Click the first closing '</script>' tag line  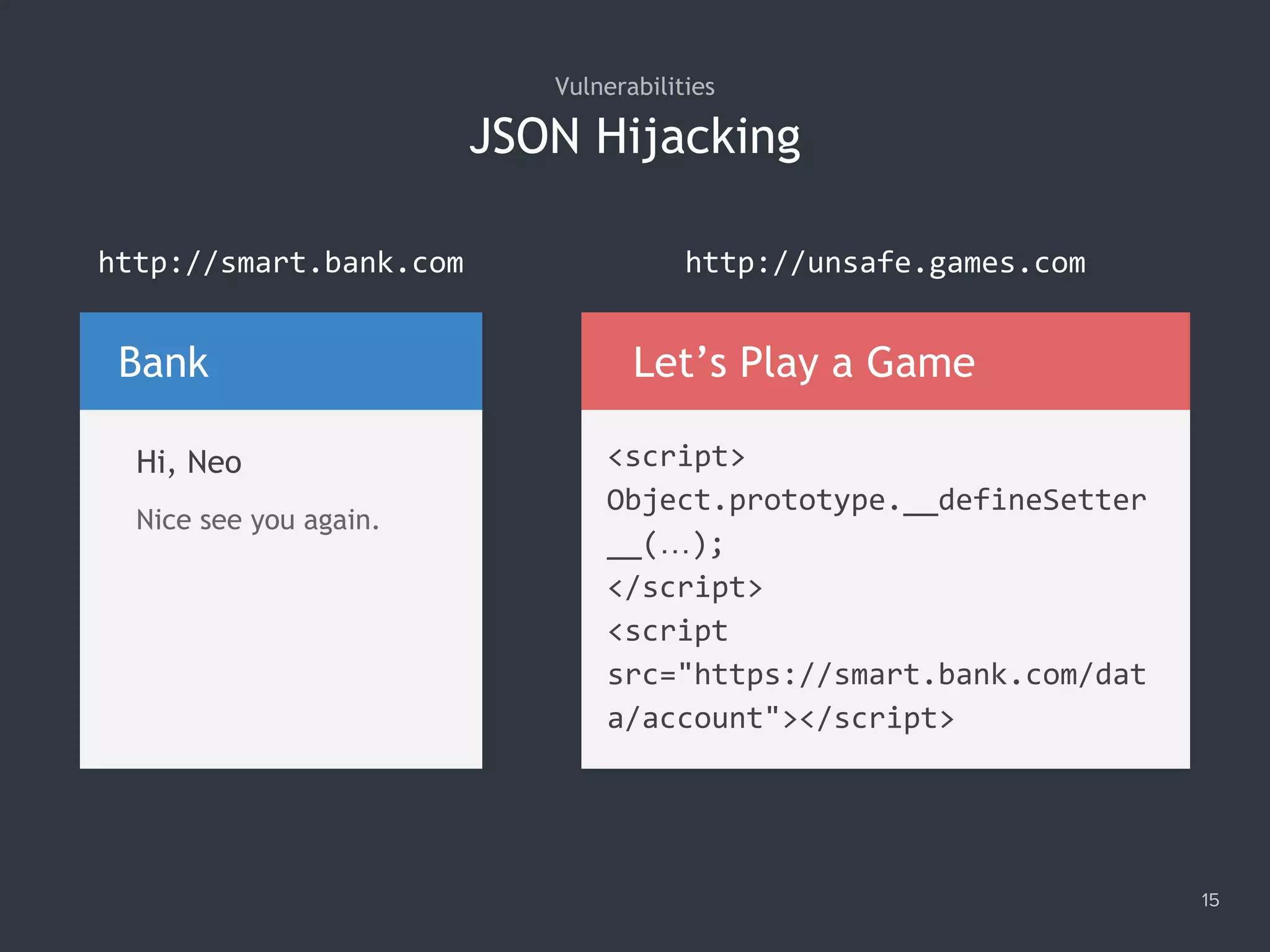685,588
